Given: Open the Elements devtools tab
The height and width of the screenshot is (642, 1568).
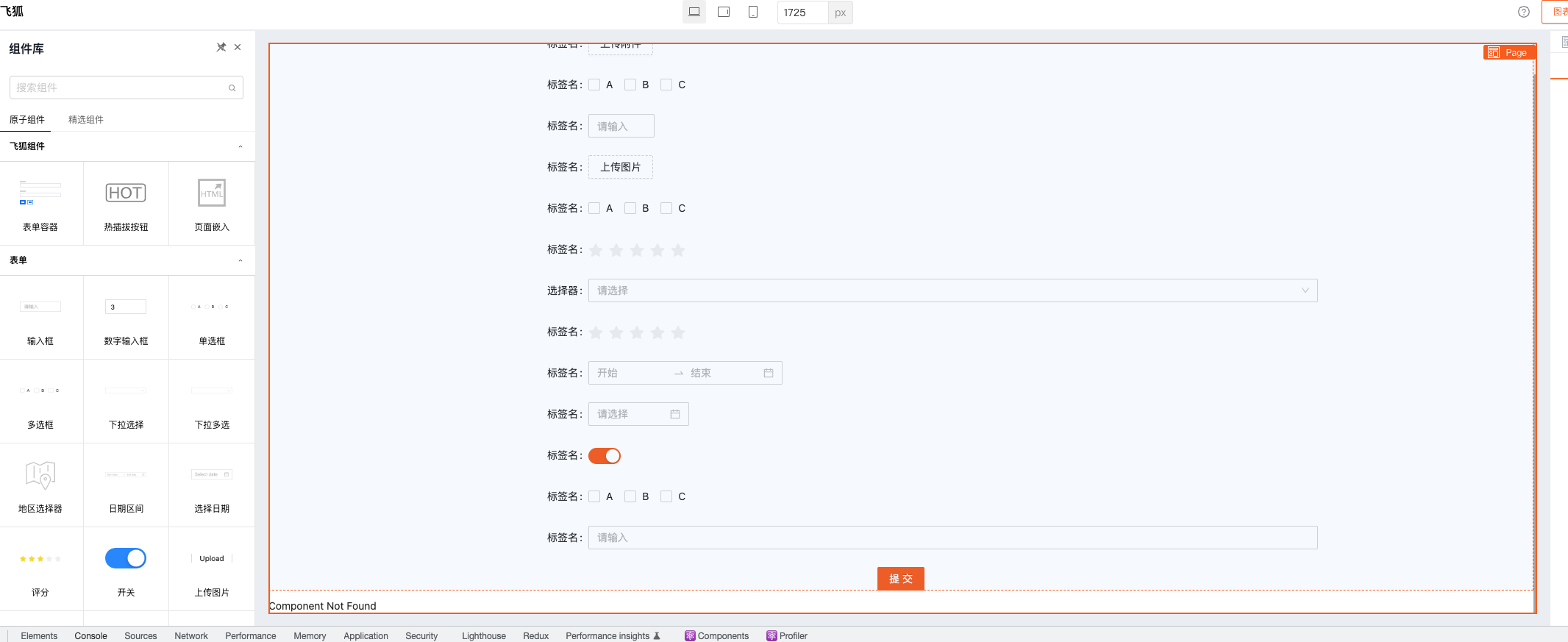Looking at the screenshot, I should point(39,635).
